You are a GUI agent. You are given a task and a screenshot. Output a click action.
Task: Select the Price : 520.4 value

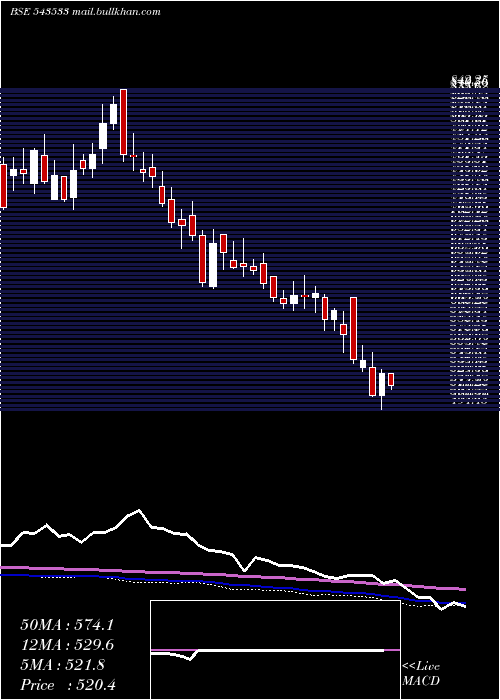point(68,685)
